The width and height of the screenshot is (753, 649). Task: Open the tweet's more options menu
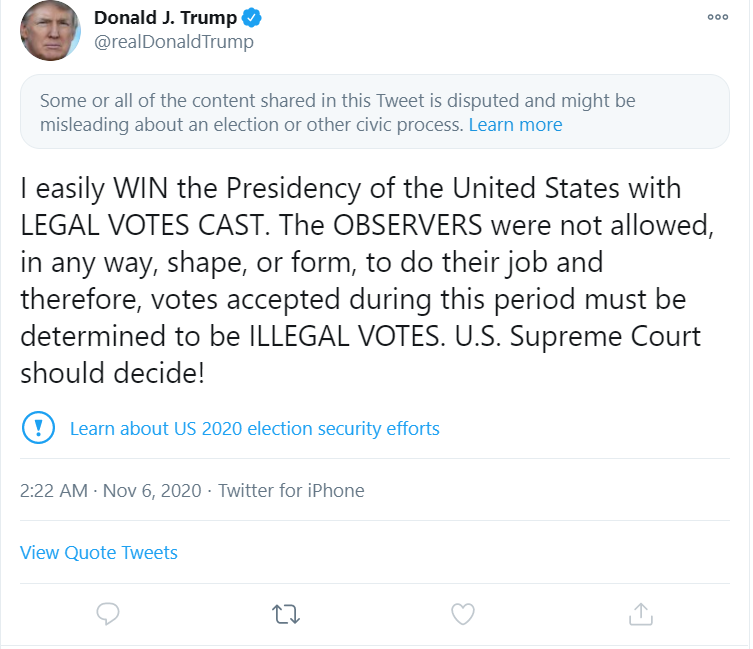(x=717, y=17)
